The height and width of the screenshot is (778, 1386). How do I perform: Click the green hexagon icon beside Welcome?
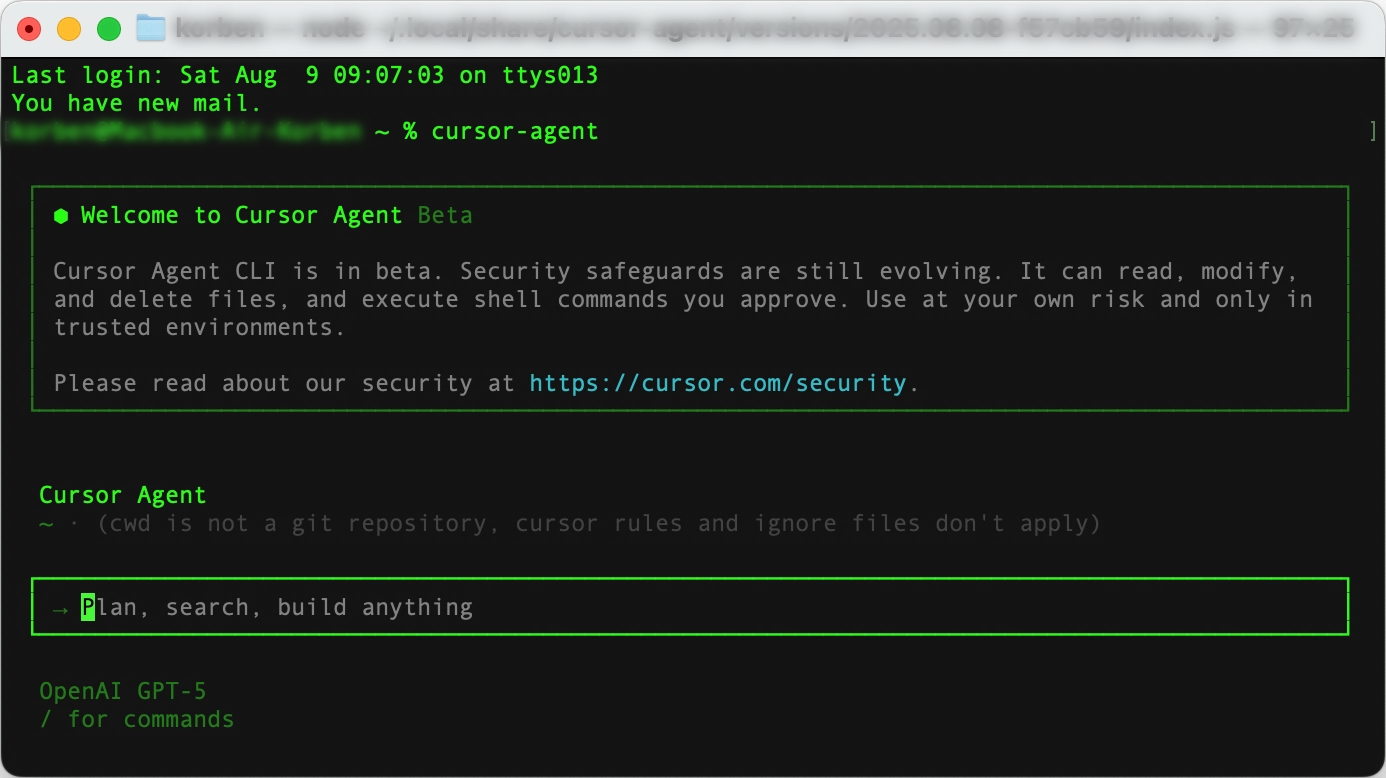(x=61, y=215)
